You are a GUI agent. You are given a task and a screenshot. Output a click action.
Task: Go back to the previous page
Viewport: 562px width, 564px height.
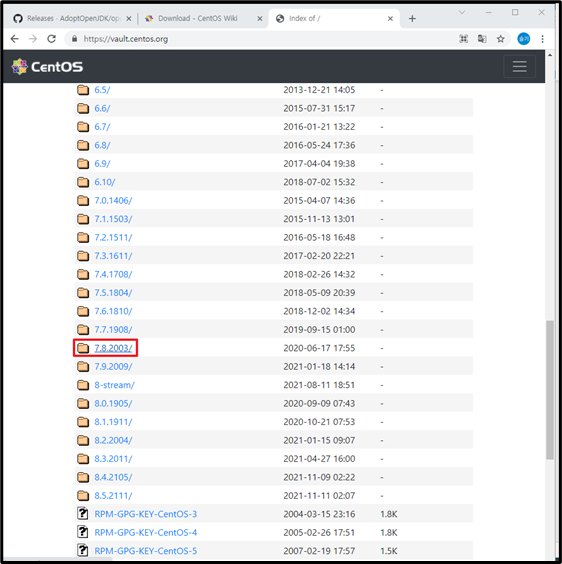click(x=14, y=39)
